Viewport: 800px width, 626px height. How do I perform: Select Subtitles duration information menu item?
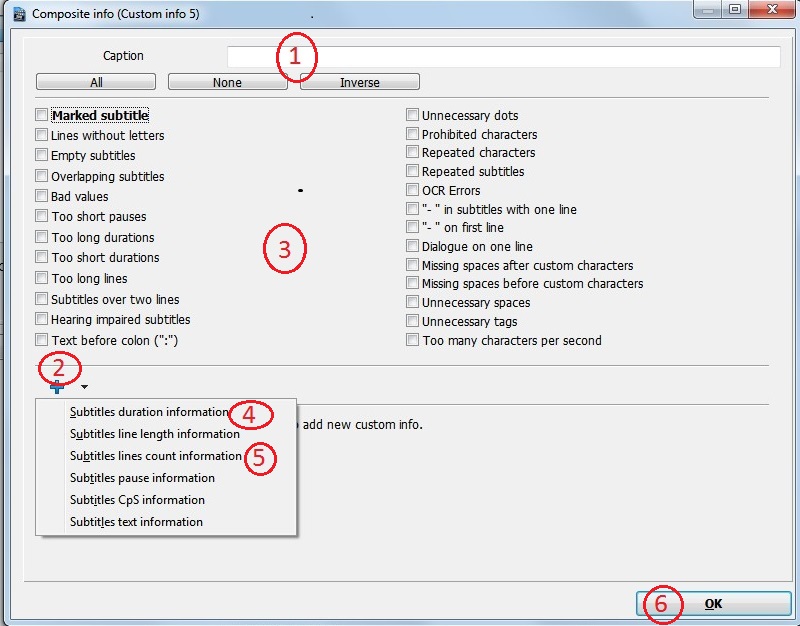tap(148, 412)
